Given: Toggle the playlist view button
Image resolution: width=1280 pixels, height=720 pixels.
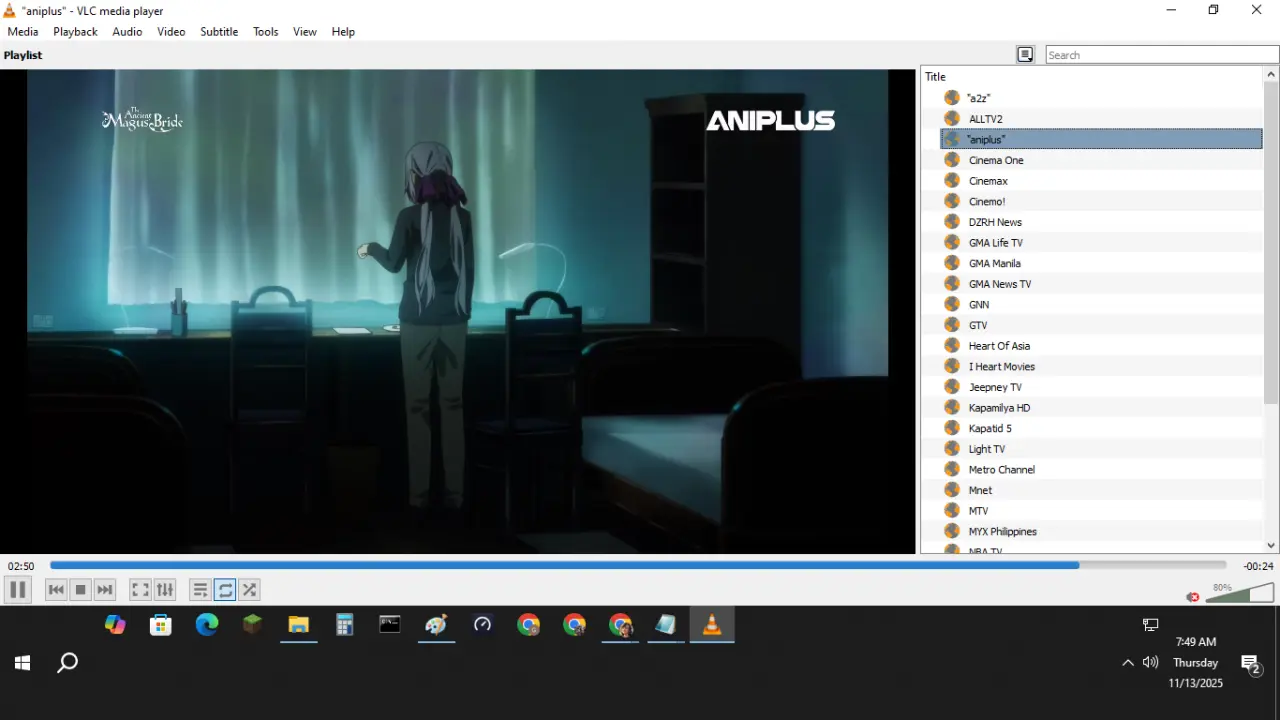Looking at the screenshot, I should coord(200,590).
